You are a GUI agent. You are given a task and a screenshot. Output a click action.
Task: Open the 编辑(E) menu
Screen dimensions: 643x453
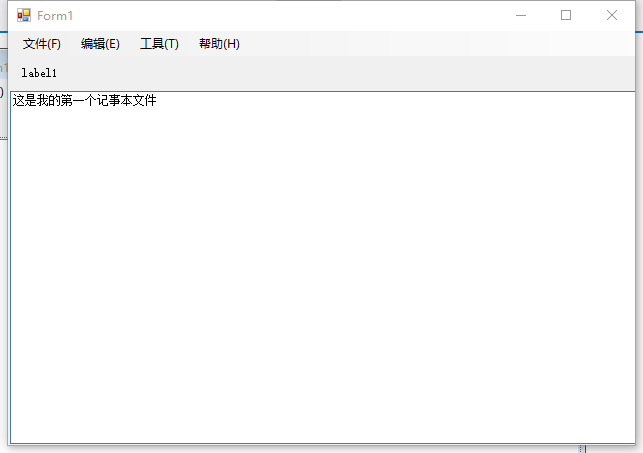[100, 44]
